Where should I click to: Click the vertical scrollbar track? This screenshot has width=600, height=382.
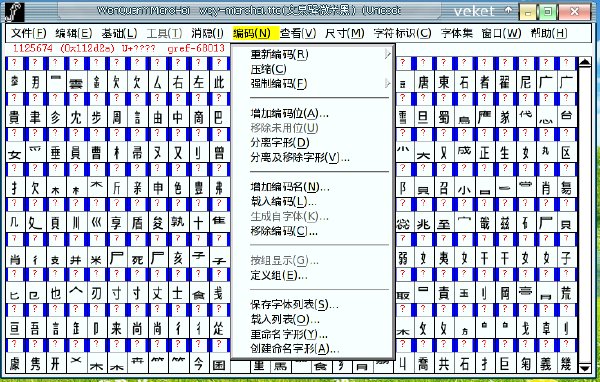pos(584,214)
